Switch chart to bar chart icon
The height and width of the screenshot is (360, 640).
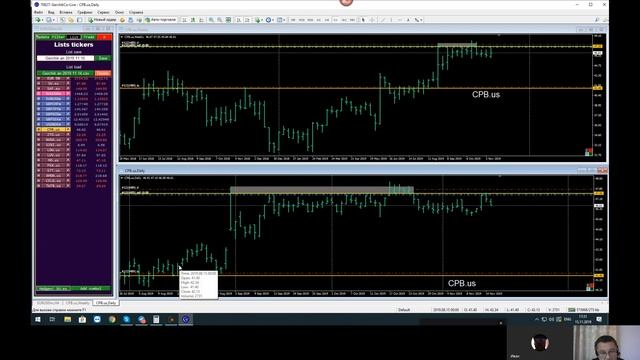184,20
